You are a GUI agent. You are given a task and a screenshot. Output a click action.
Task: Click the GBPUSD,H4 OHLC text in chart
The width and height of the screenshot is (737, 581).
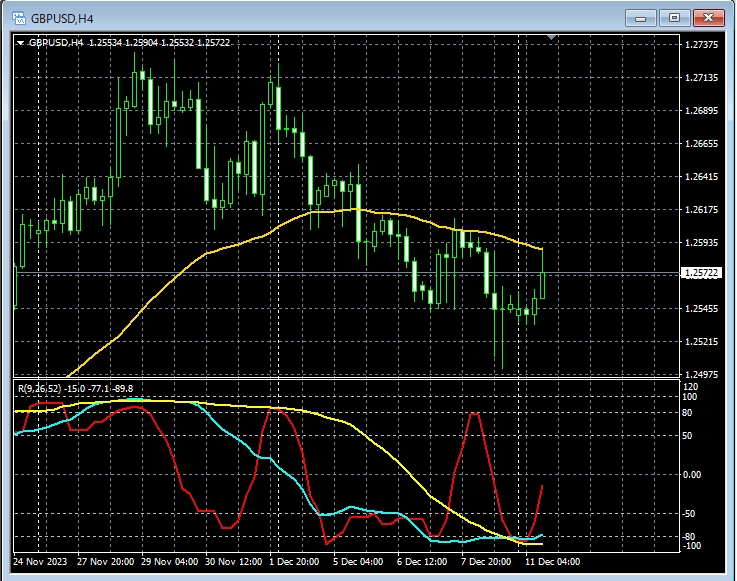click(128, 42)
